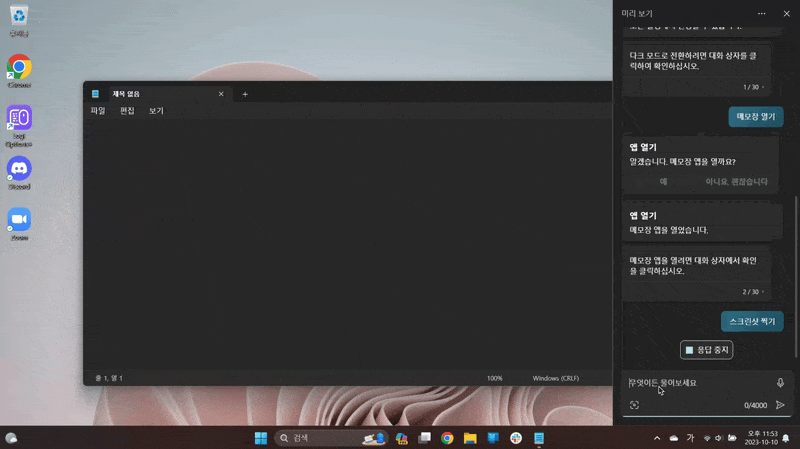Choose 아니요, 괜찮습니다 in the prompt

(736, 182)
